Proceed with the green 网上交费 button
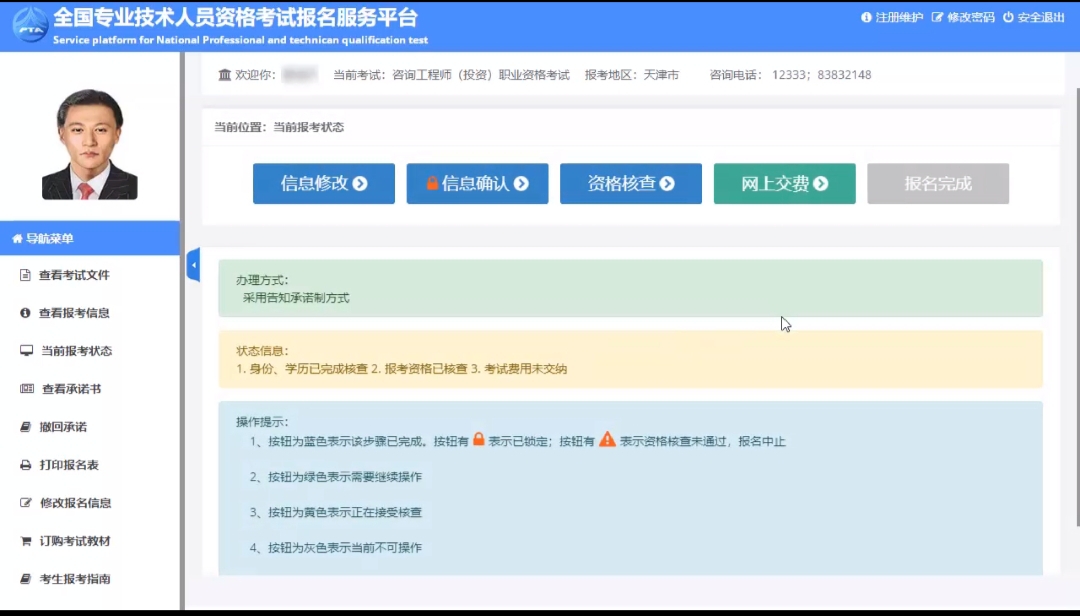 [784, 184]
